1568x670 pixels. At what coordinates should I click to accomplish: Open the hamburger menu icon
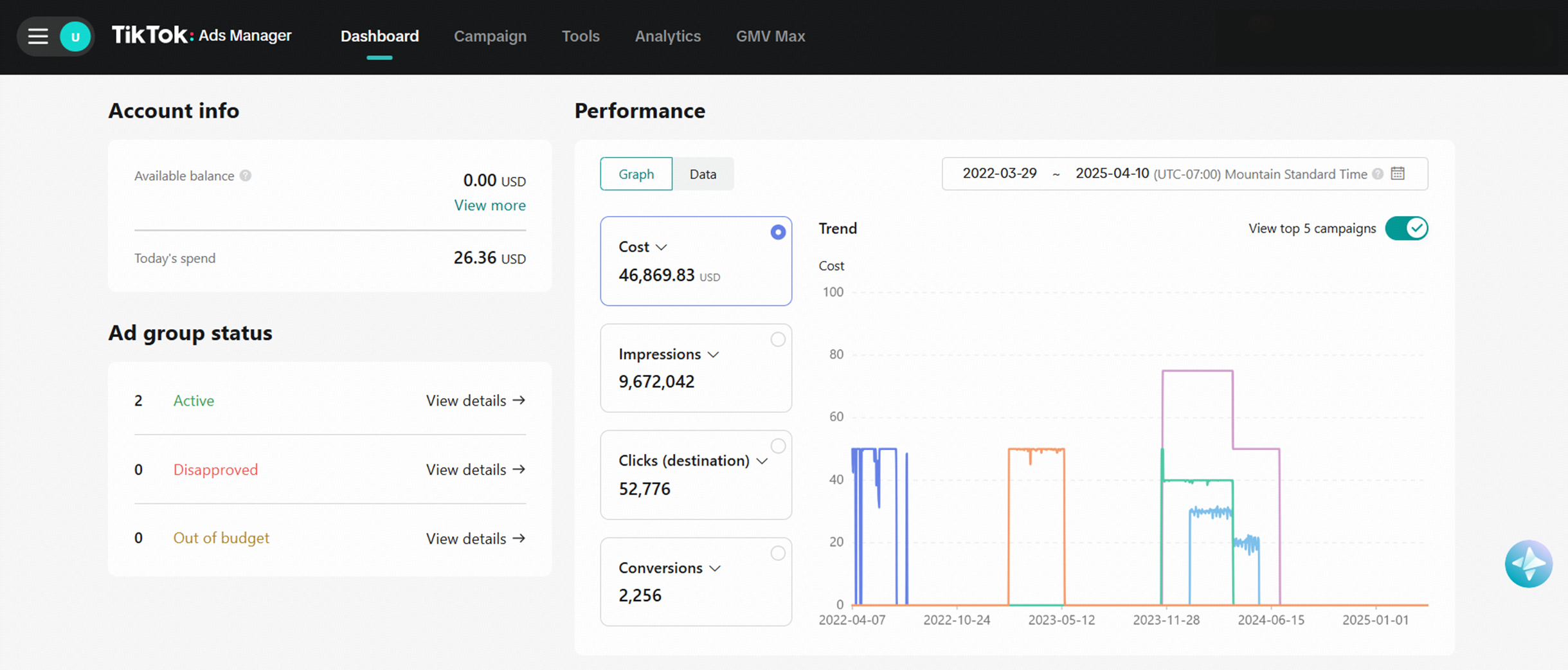(38, 37)
